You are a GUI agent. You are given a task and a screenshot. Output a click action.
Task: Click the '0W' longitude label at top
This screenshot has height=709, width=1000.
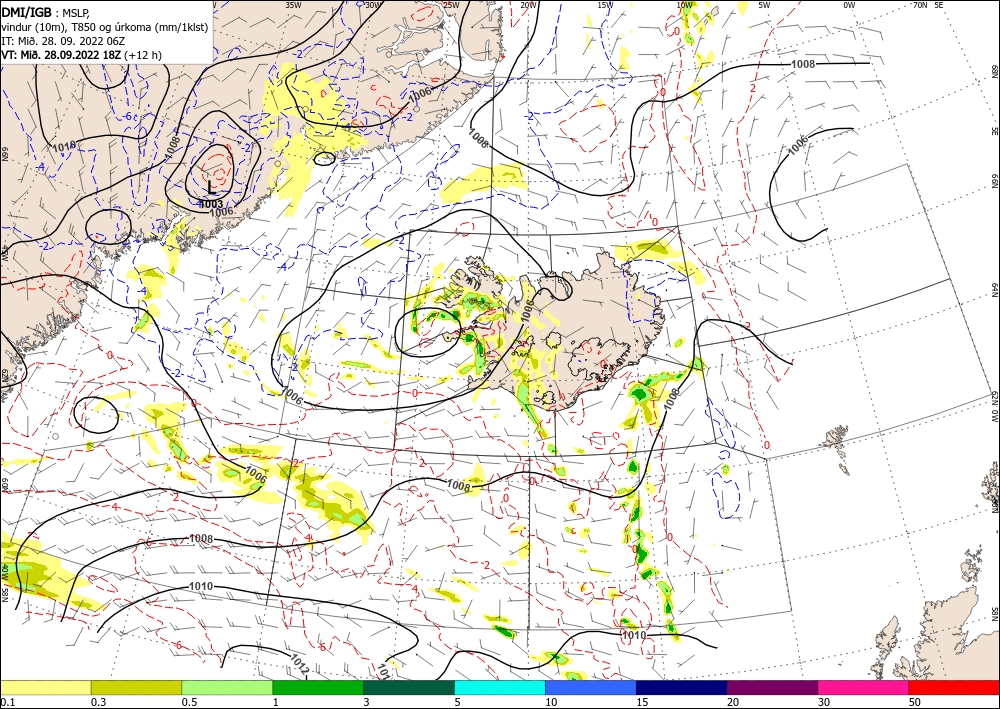coord(849,4)
